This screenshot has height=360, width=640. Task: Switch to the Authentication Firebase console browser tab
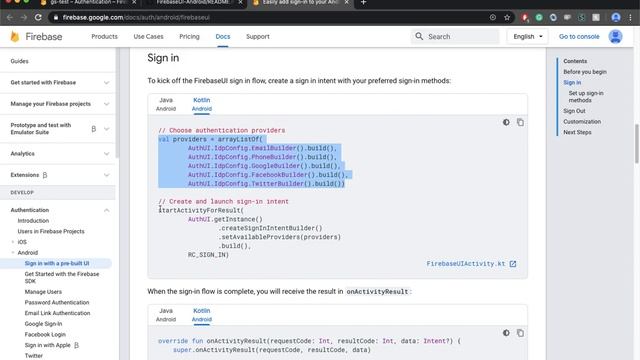click(x=88, y=3)
